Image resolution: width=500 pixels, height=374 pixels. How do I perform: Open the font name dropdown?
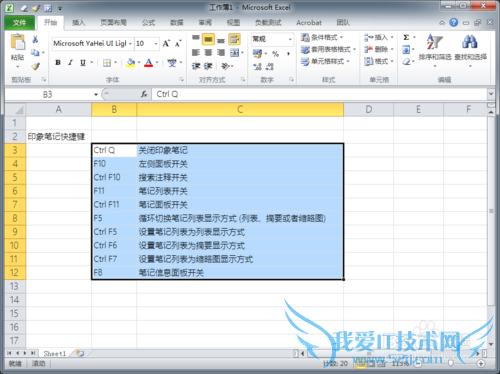coord(130,44)
